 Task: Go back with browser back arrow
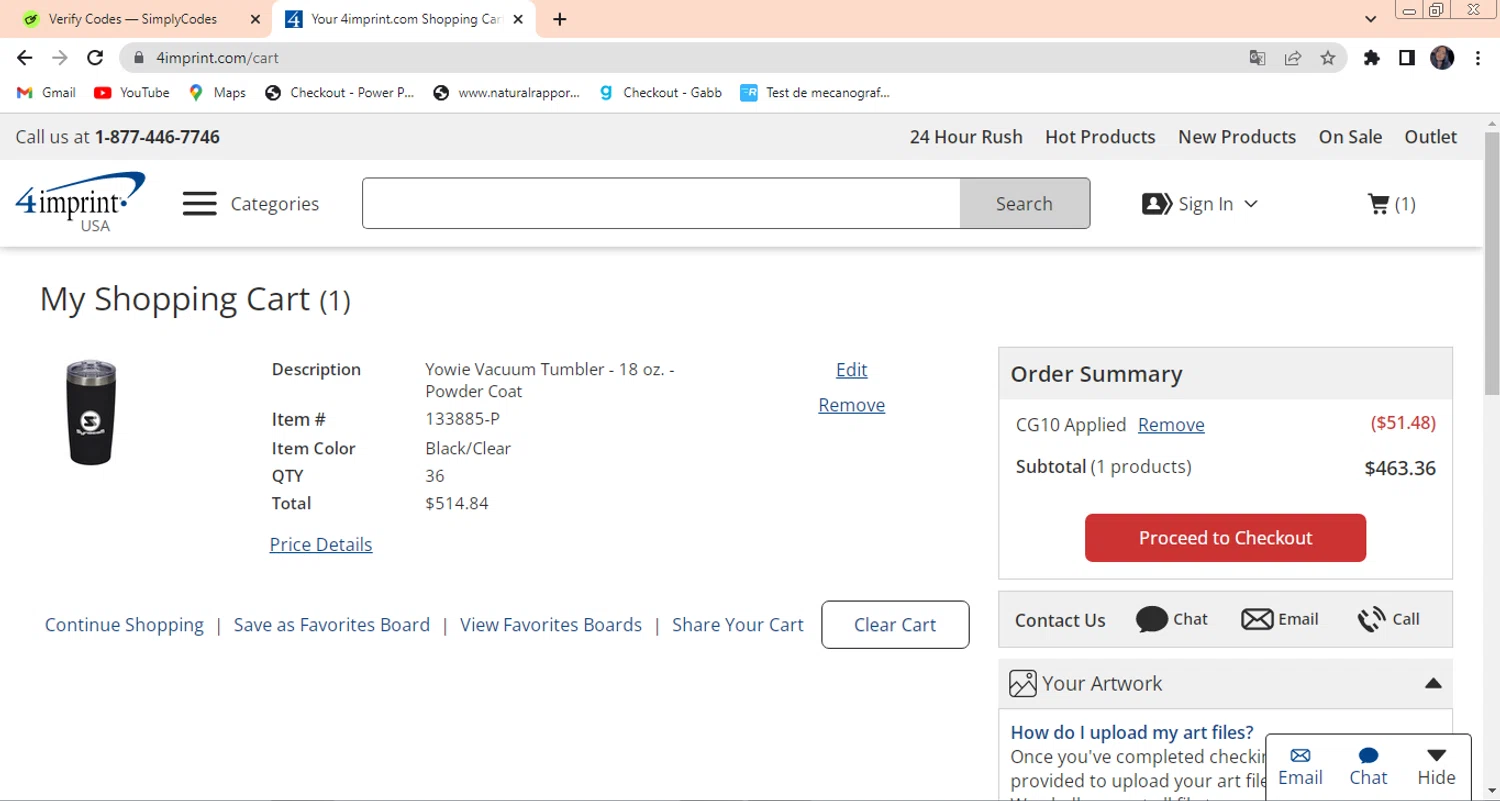[x=25, y=58]
